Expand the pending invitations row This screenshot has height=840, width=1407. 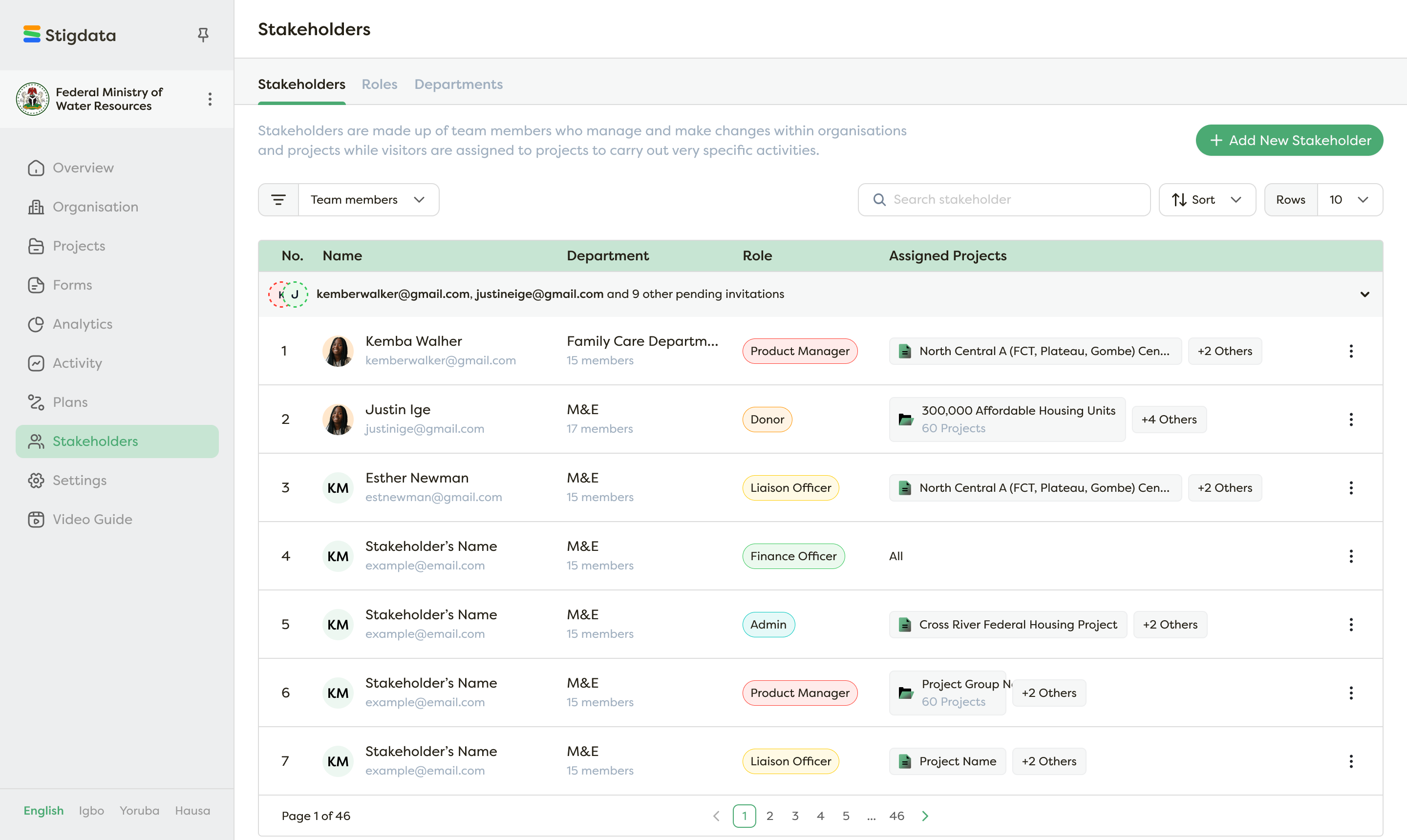[1364, 294]
